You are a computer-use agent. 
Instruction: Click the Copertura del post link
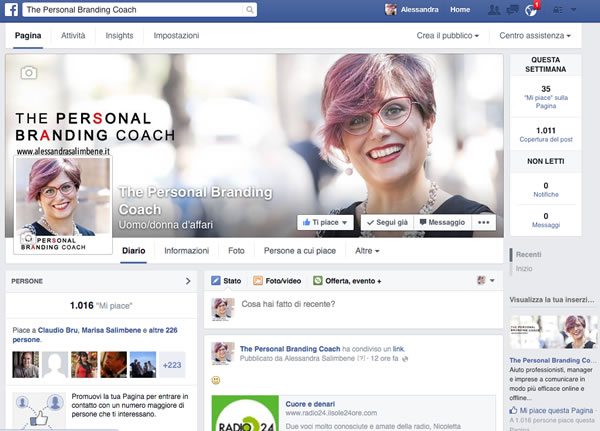[x=546, y=139]
